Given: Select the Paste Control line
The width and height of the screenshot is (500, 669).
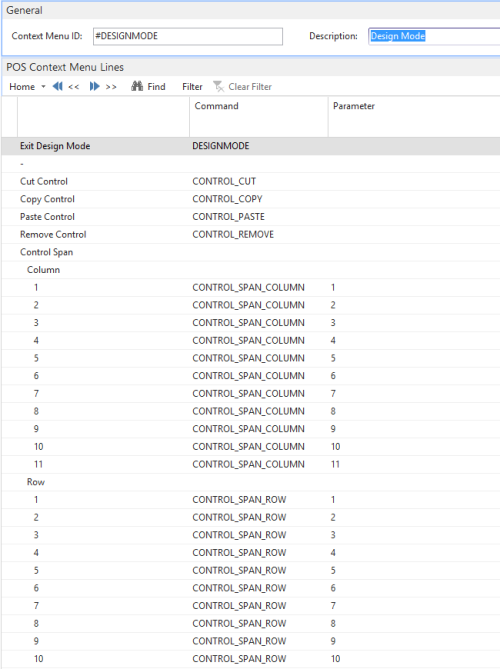Looking at the screenshot, I should [x=251, y=217].
